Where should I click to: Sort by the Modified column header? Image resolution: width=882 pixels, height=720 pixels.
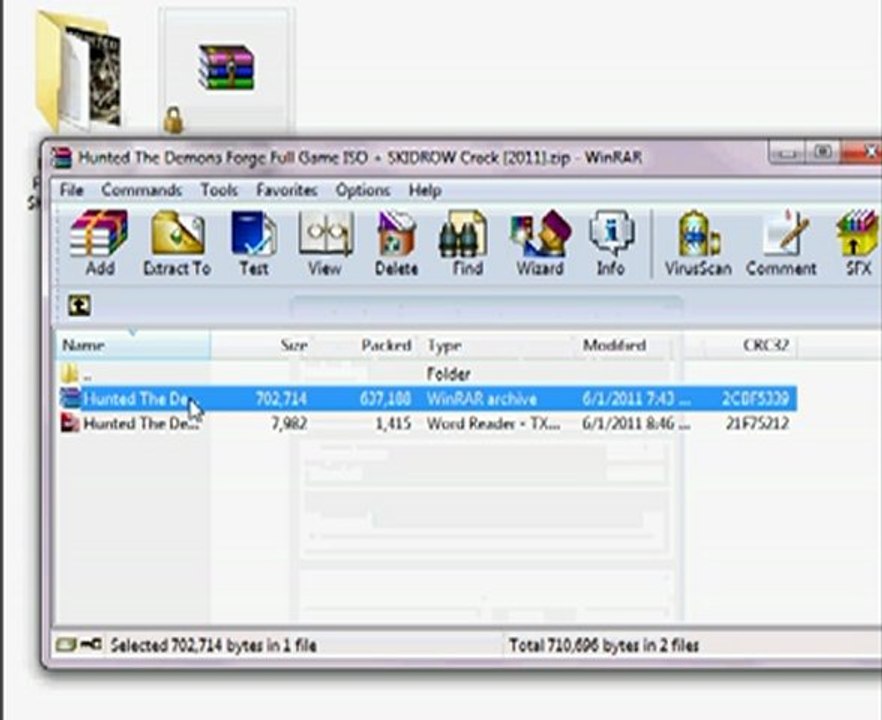pos(626,345)
